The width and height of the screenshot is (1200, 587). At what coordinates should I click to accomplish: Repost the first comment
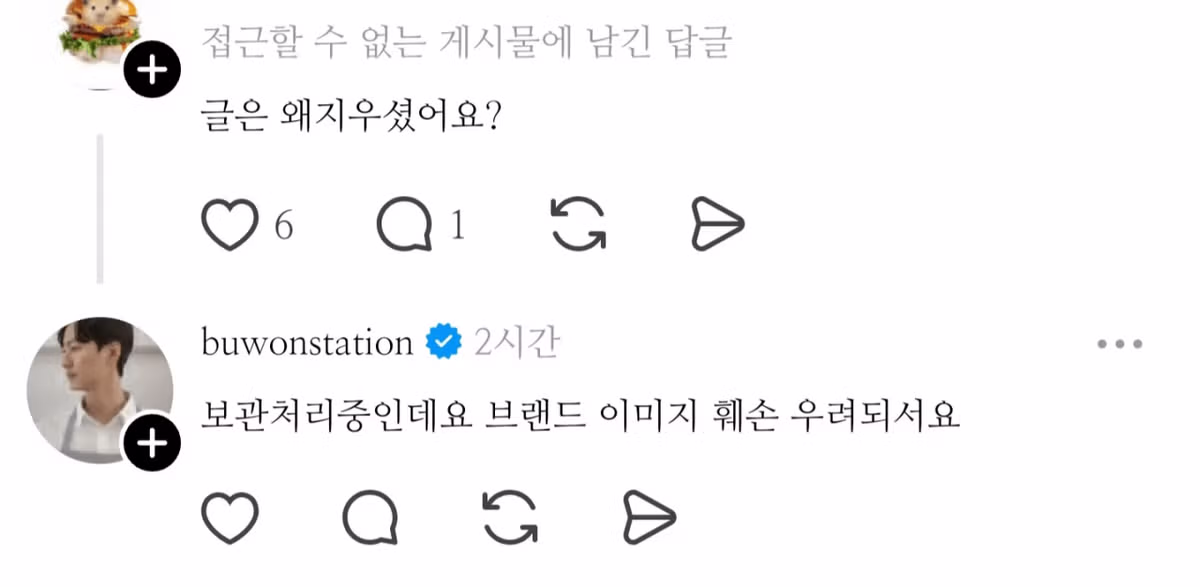tap(577, 224)
